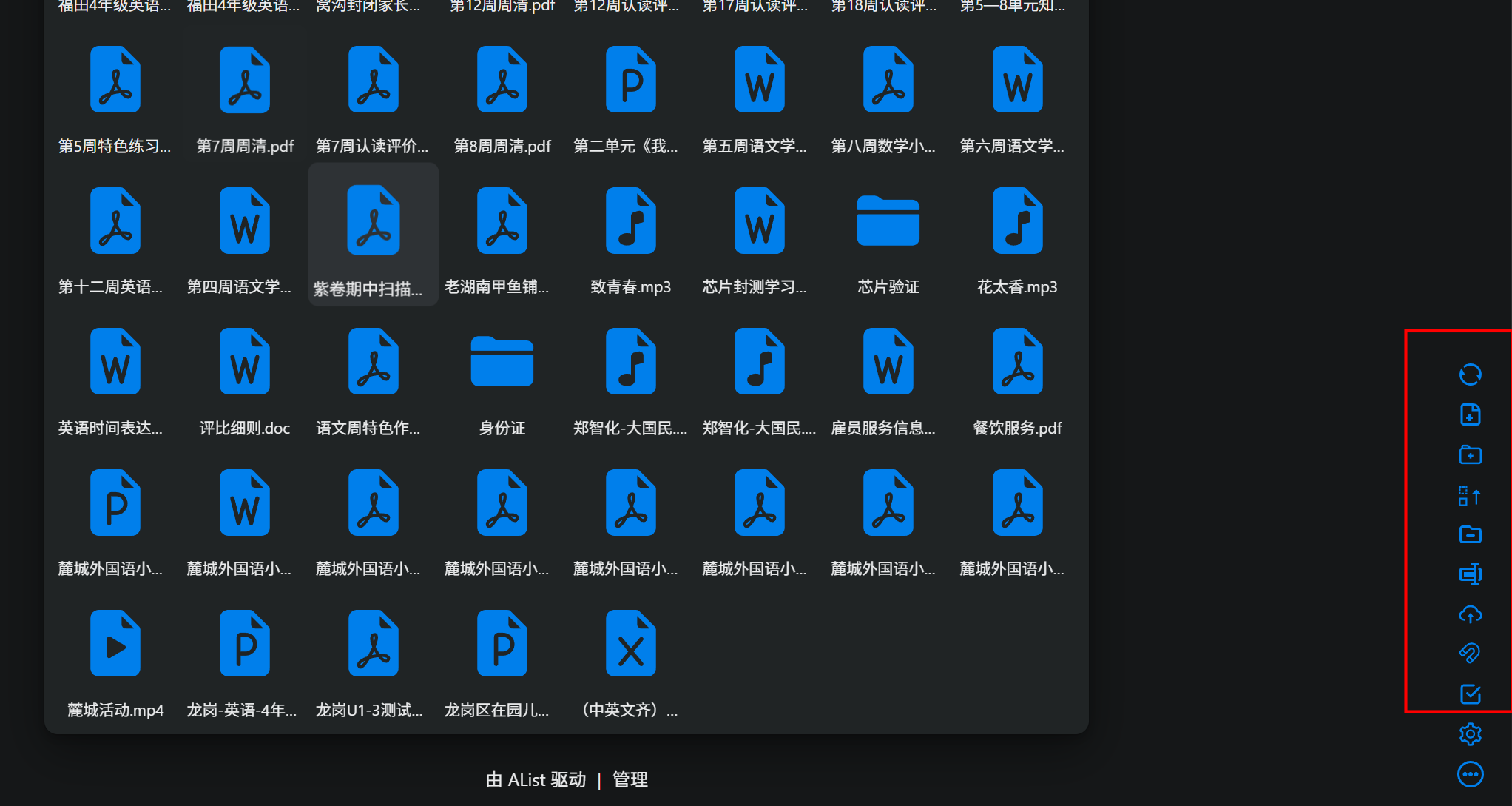Click the file name 第五周语文学...
Viewport: 1512px width, 806px height.
pyautogui.click(x=754, y=146)
